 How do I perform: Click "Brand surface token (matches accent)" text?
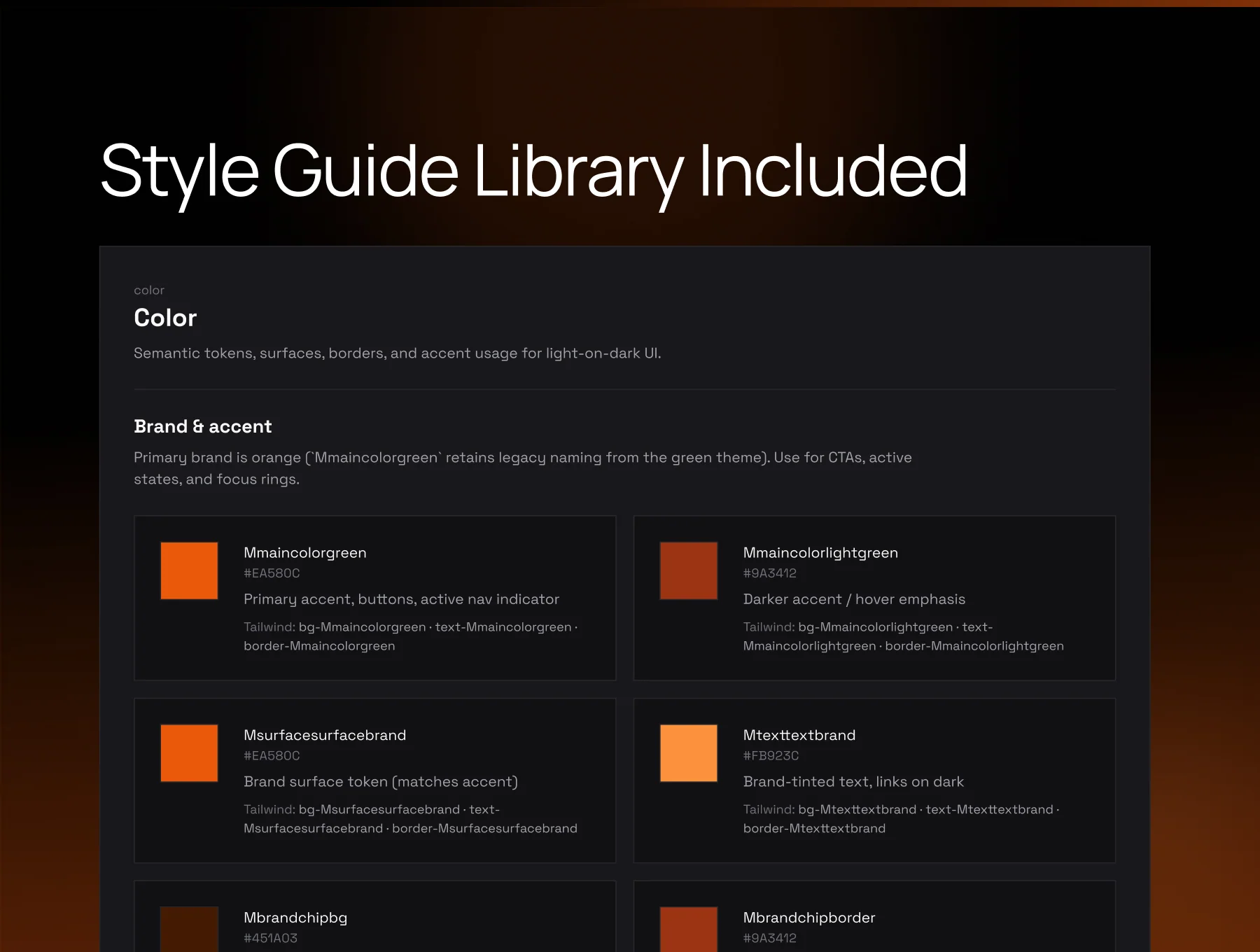tap(381, 782)
